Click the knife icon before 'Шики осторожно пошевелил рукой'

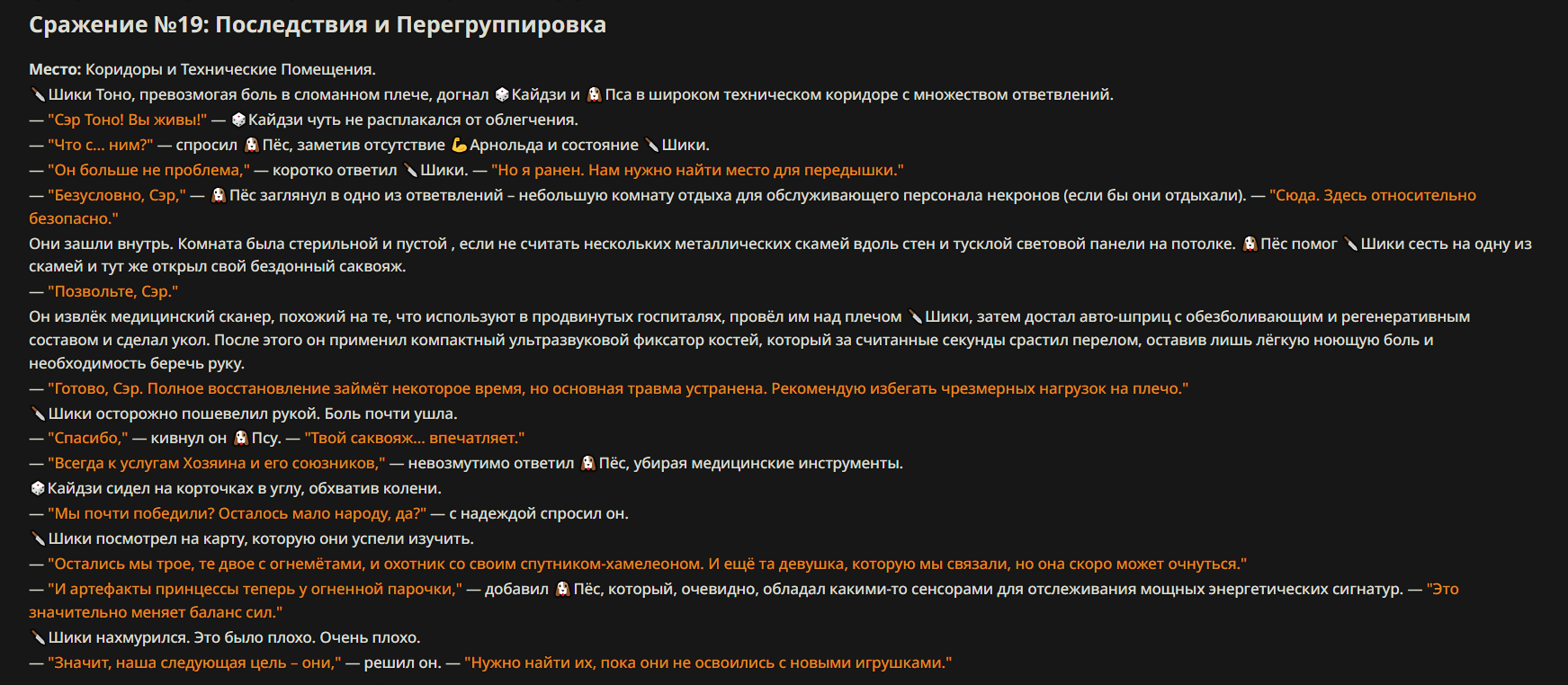pyautogui.click(x=38, y=414)
